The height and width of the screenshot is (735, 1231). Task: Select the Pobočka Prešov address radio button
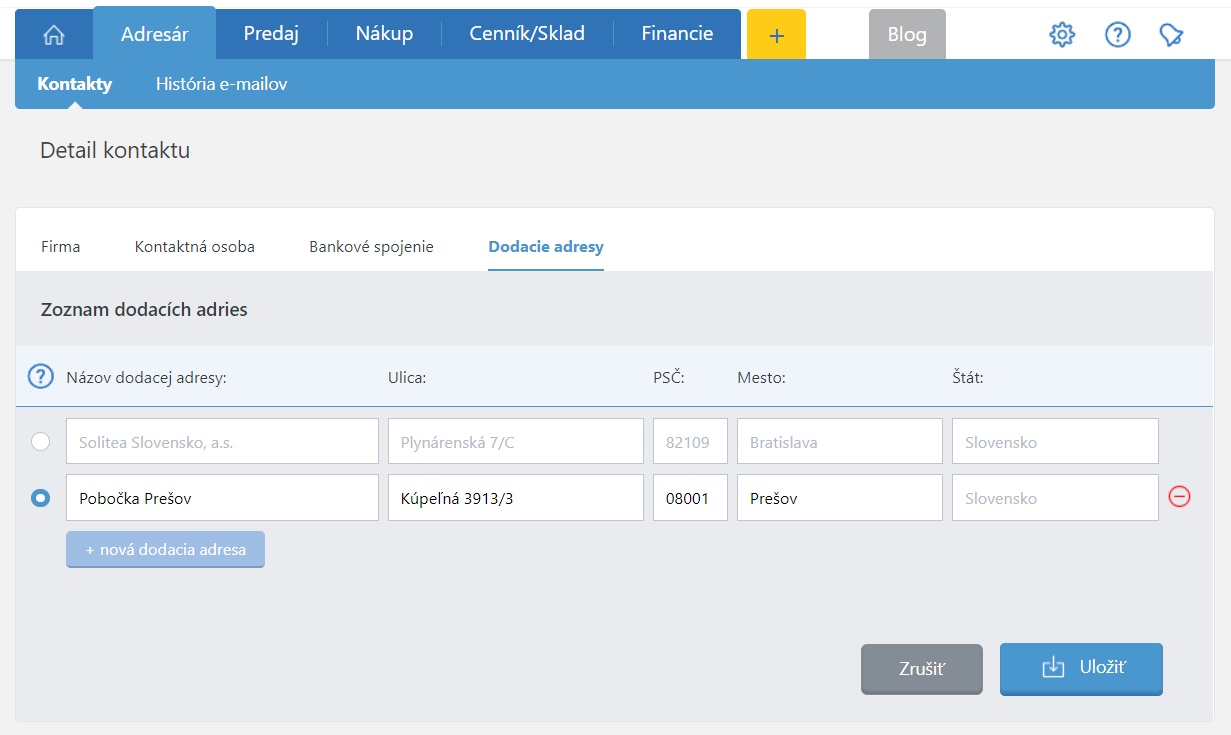click(x=41, y=497)
